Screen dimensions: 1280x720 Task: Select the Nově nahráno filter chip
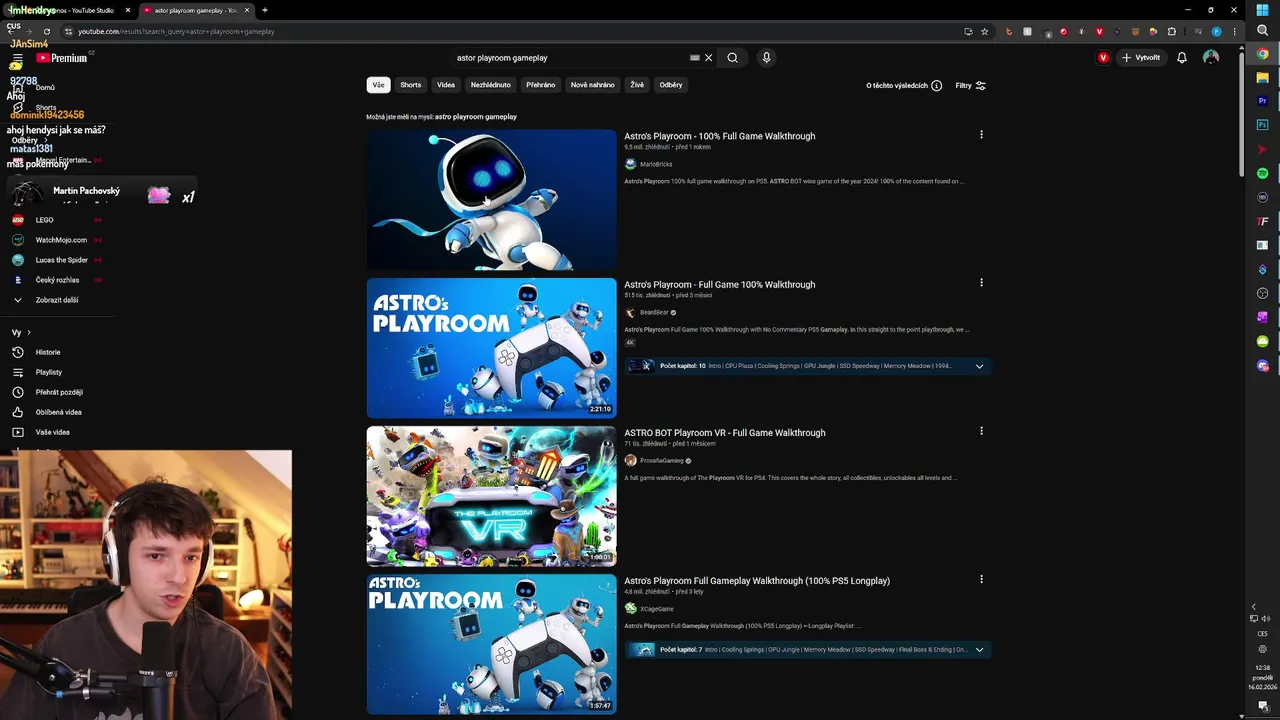click(593, 85)
